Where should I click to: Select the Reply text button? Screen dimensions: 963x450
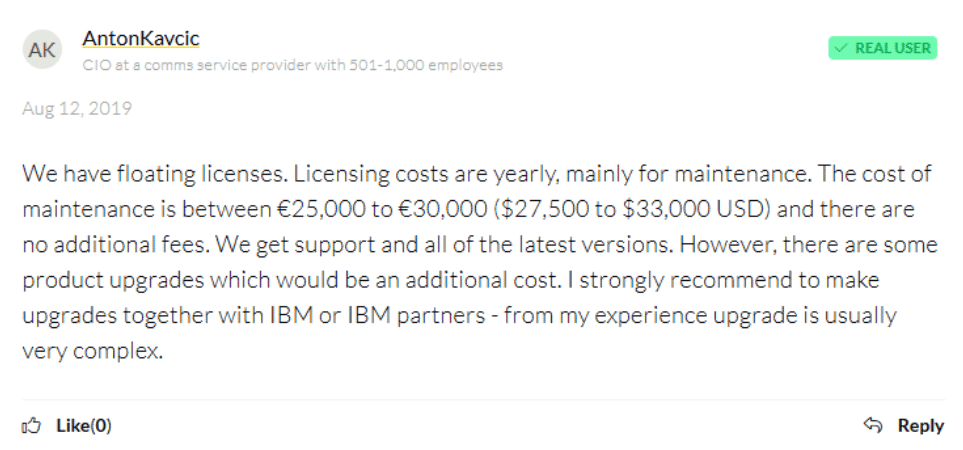point(921,425)
